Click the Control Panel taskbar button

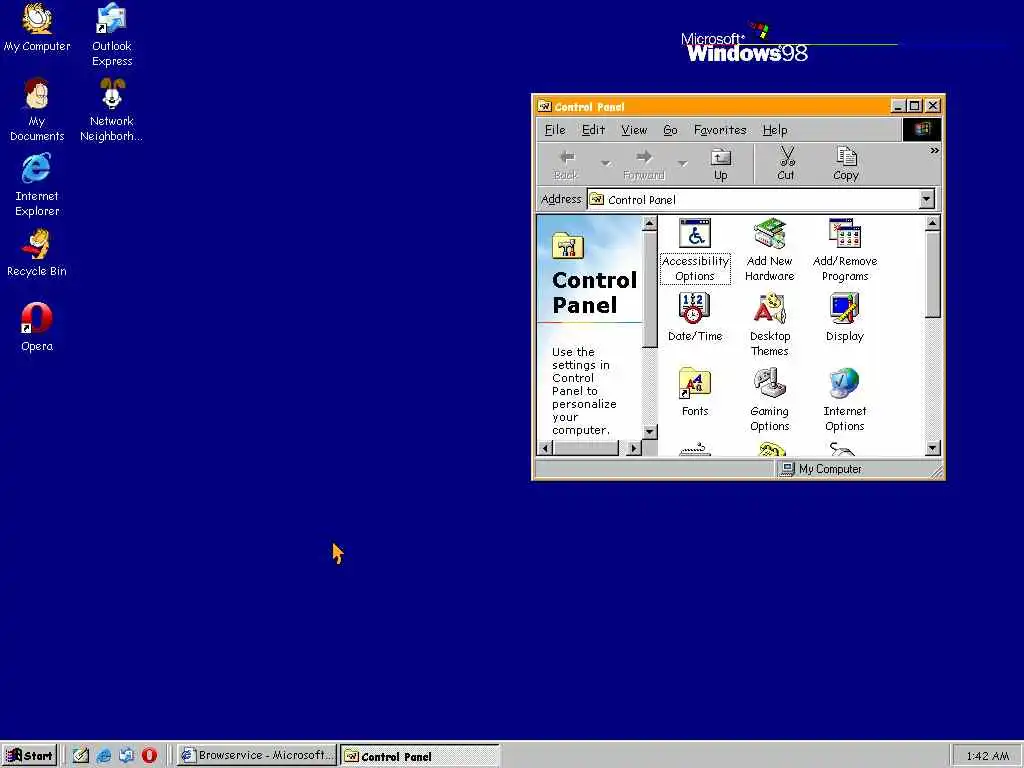click(420, 756)
